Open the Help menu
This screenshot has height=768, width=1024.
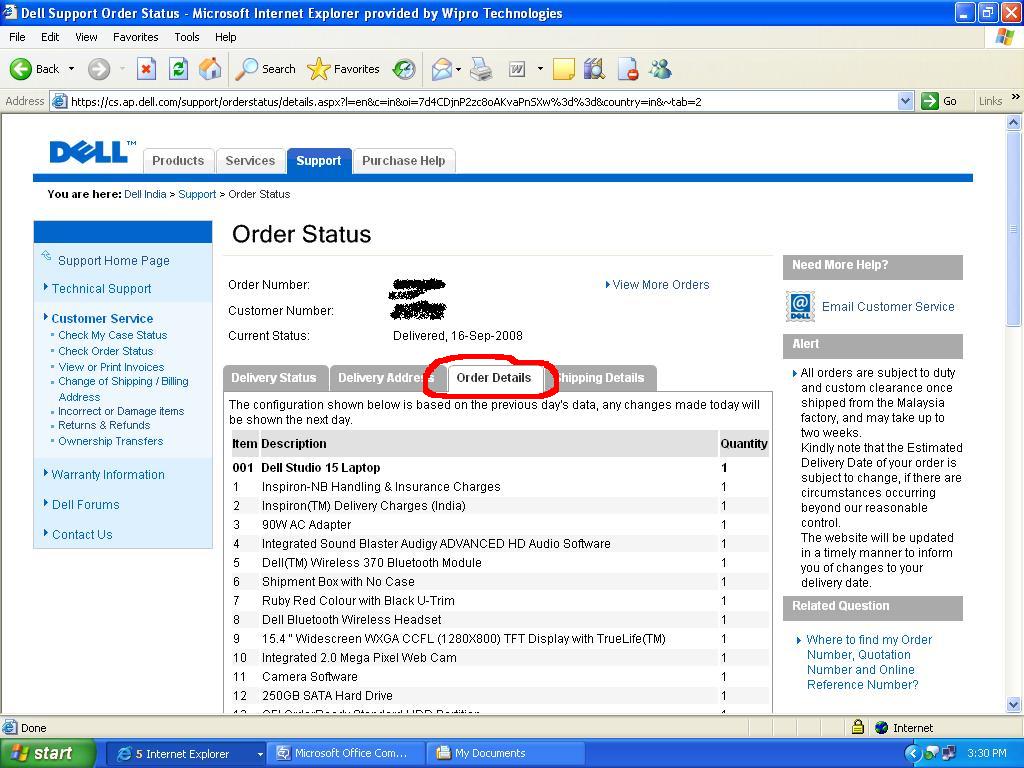point(225,37)
